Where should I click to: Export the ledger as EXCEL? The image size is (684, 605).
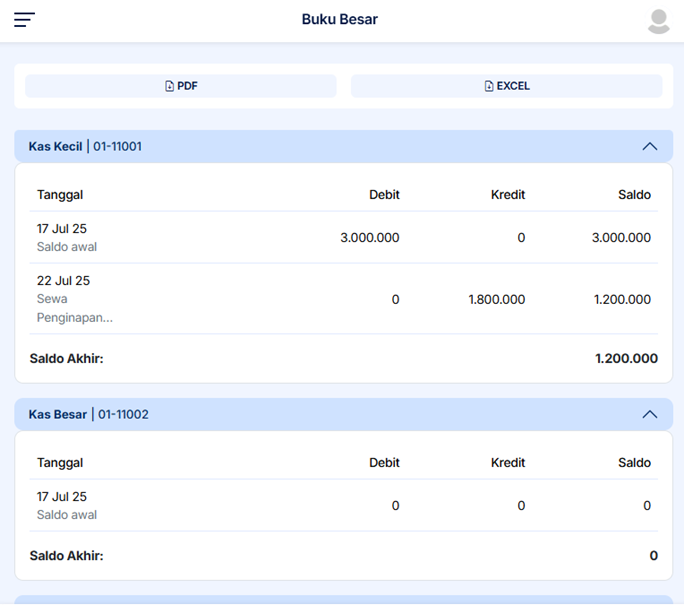tap(506, 86)
